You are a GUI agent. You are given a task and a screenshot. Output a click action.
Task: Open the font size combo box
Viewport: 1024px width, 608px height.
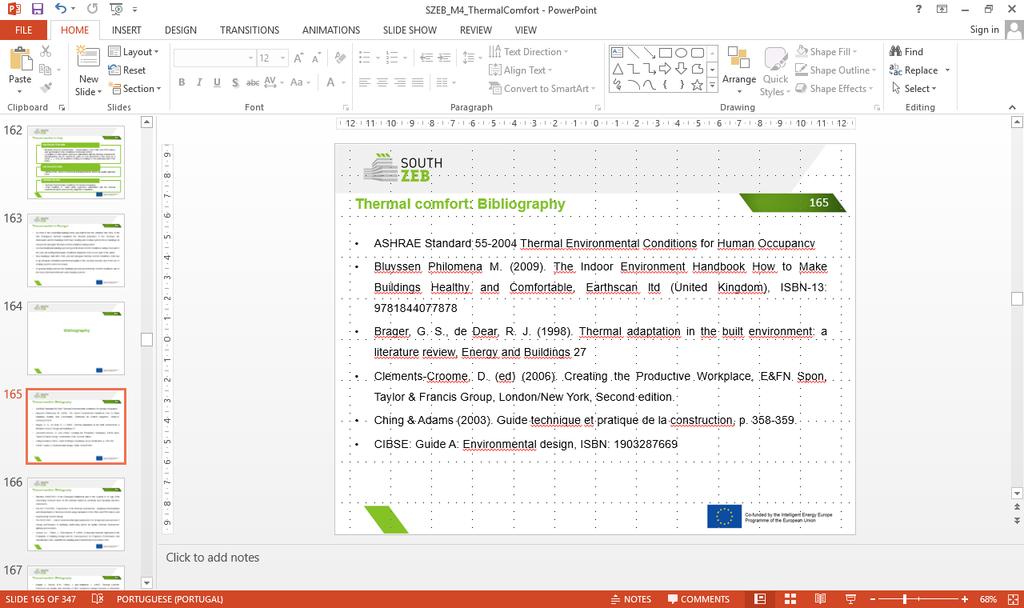[272, 58]
